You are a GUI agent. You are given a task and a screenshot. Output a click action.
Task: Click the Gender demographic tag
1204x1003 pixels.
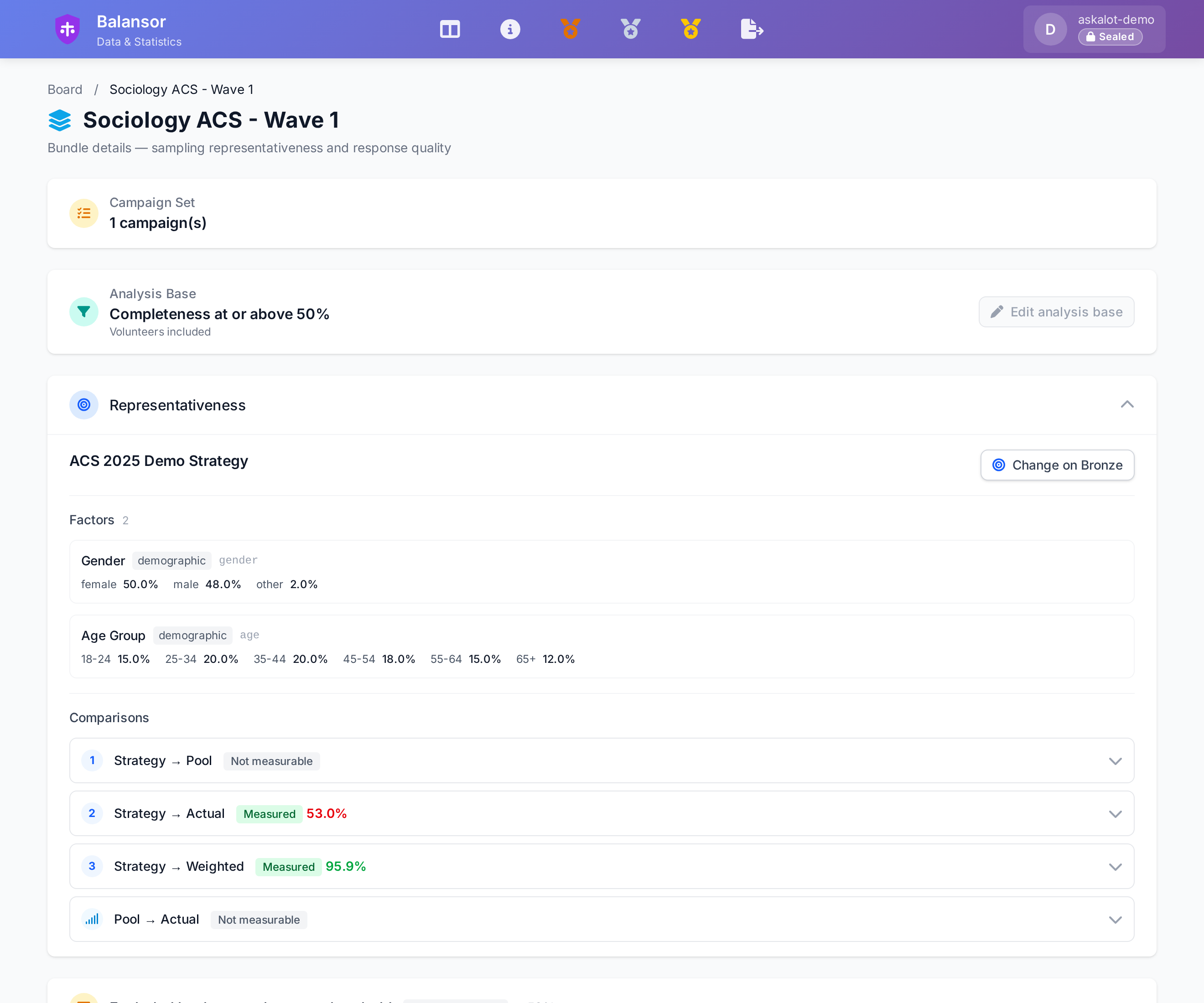click(x=171, y=560)
